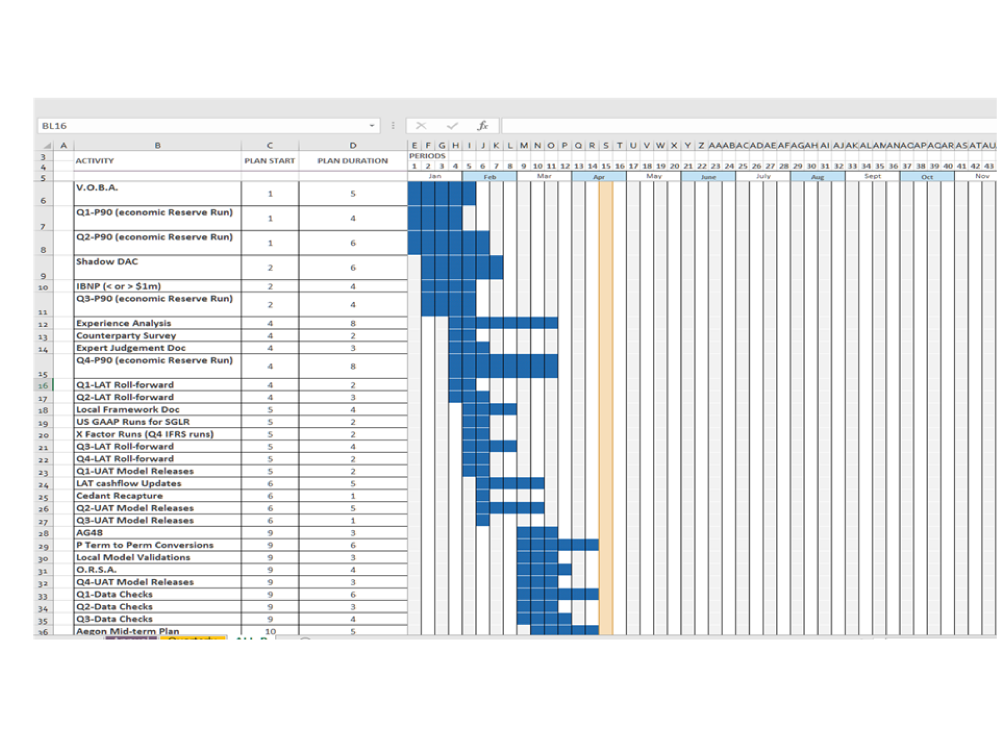The image size is (1000, 750).
Task: Select the V.O.B.A. activity cell
Action: coord(158,193)
